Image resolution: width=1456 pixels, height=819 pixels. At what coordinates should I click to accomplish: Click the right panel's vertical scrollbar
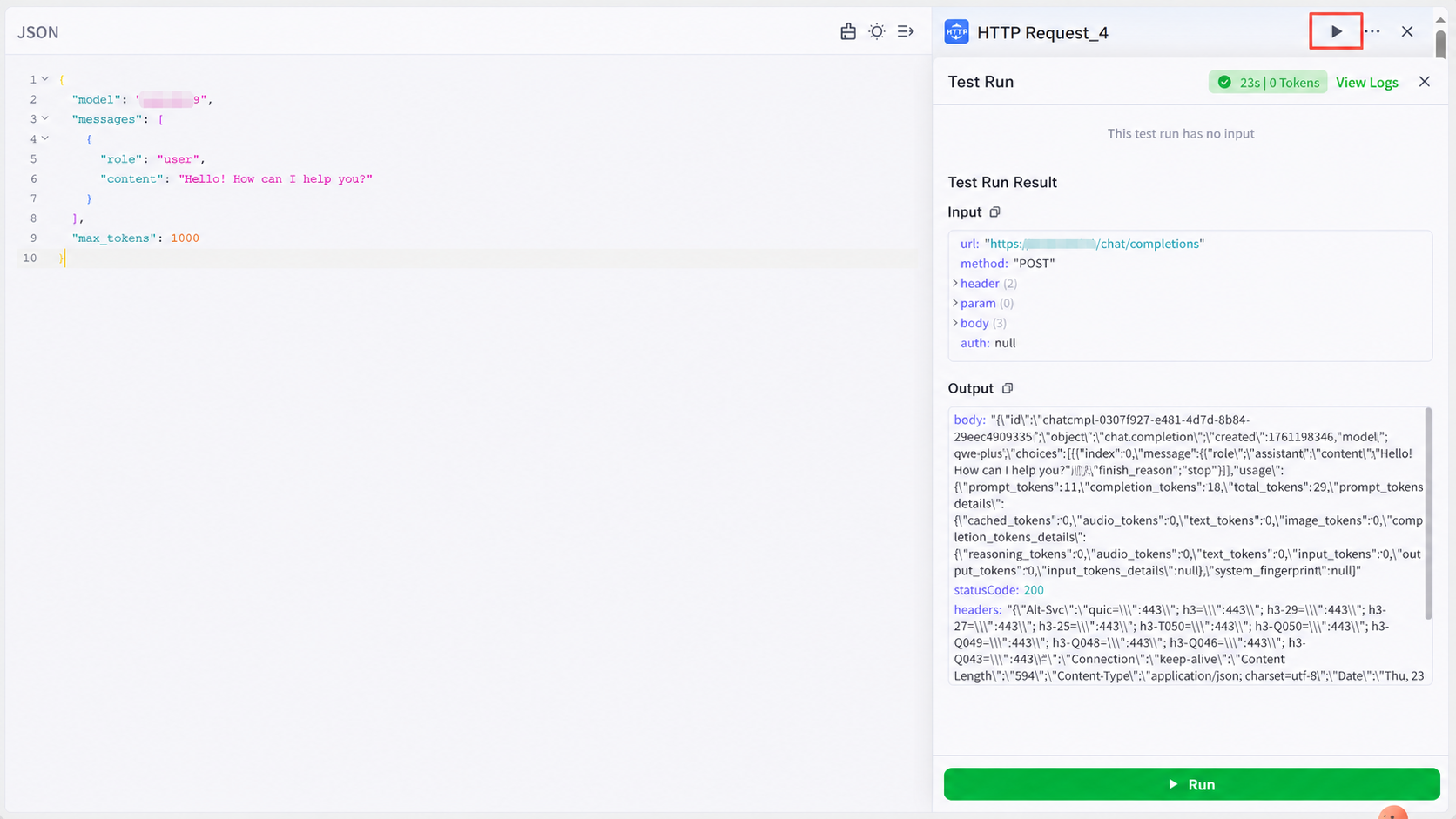[1441, 44]
